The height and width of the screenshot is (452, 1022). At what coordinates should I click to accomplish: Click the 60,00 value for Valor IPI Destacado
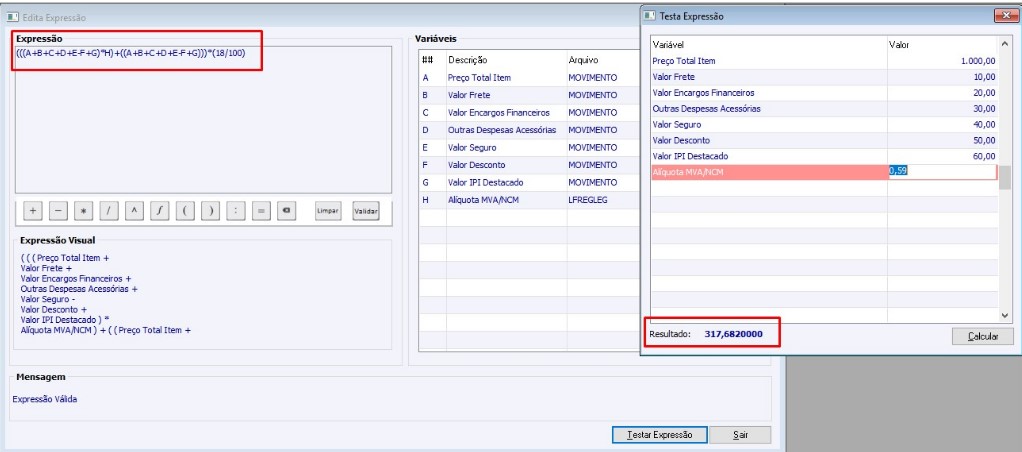[984, 156]
